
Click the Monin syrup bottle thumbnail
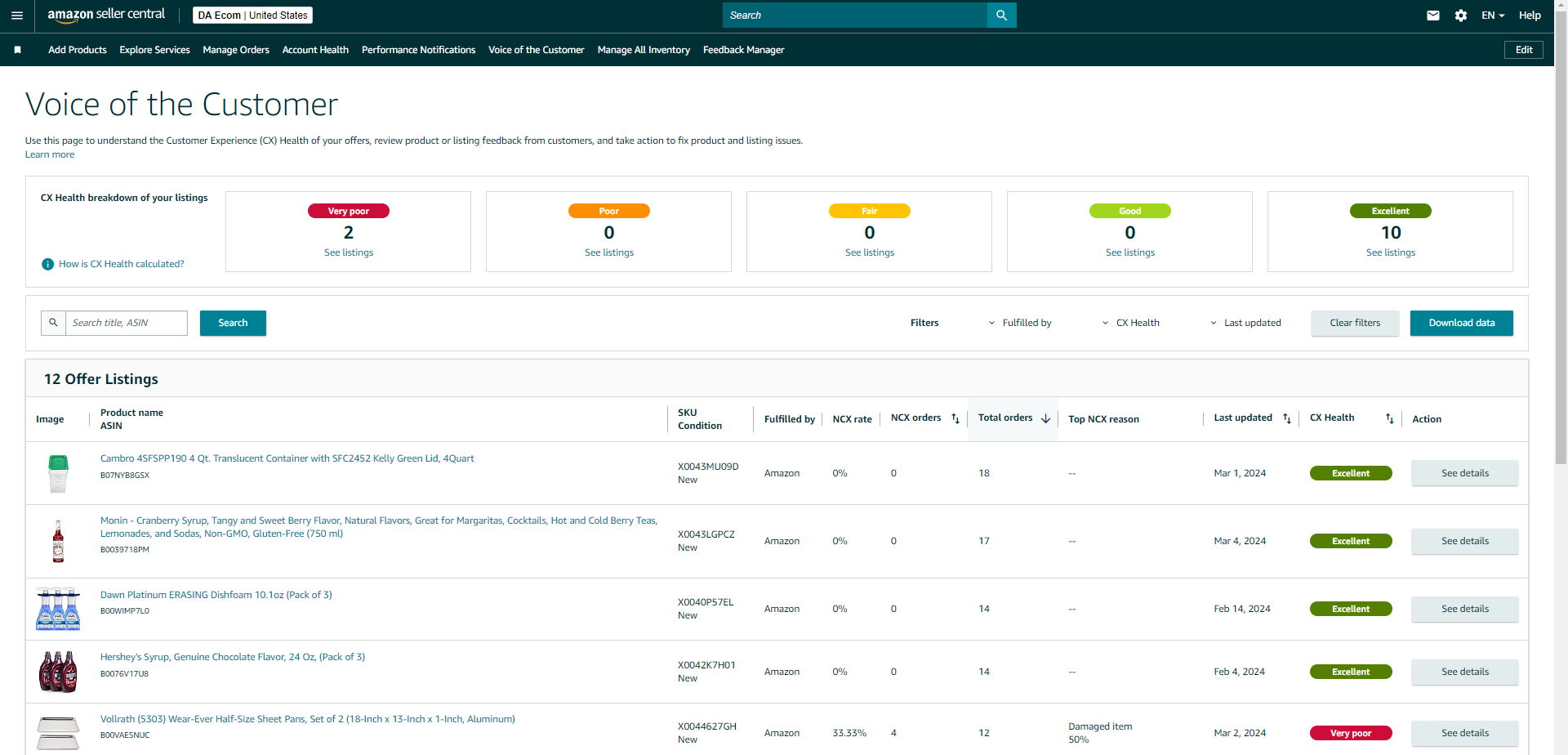pos(58,541)
